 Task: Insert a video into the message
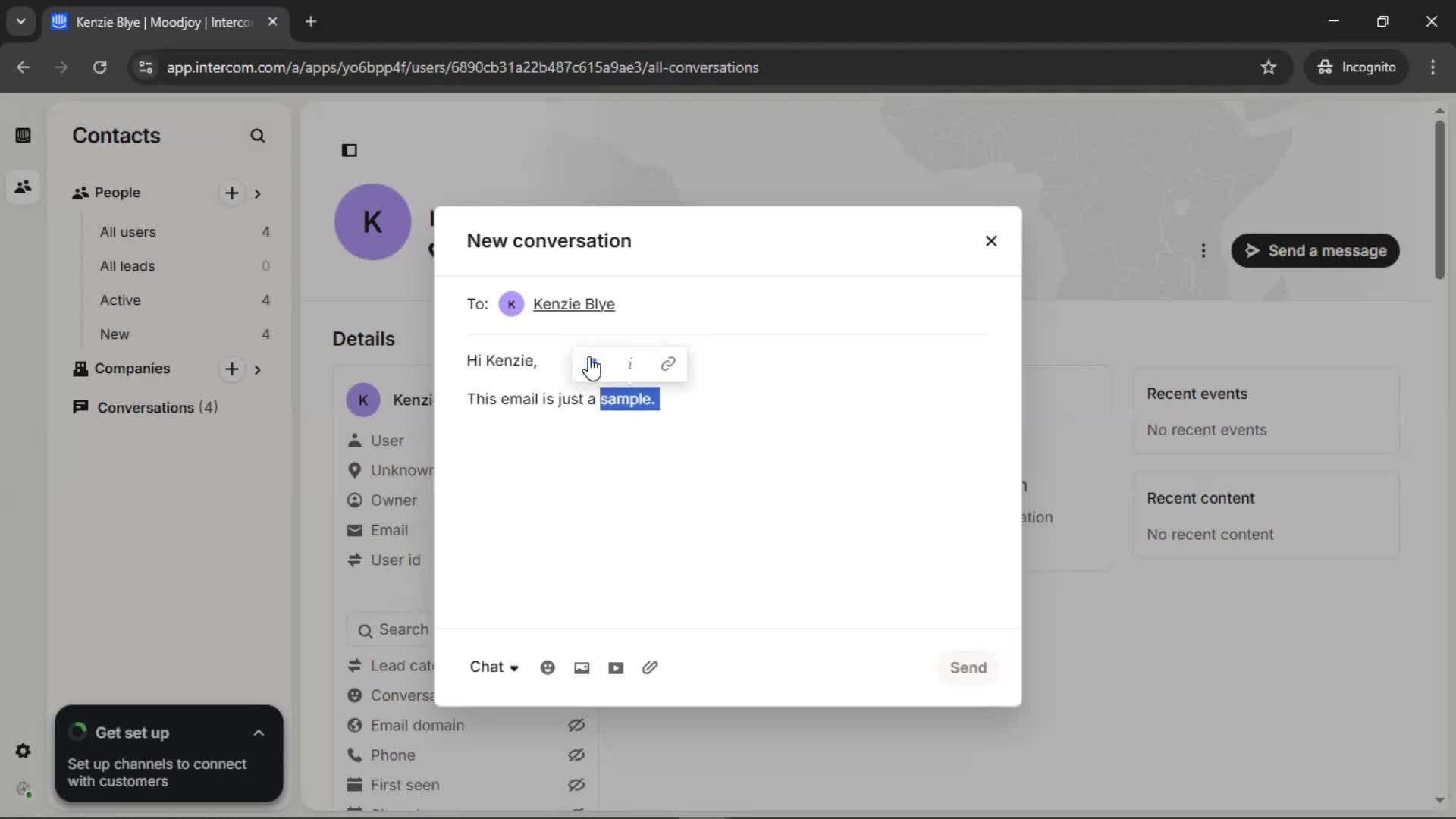(x=616, y=667)
